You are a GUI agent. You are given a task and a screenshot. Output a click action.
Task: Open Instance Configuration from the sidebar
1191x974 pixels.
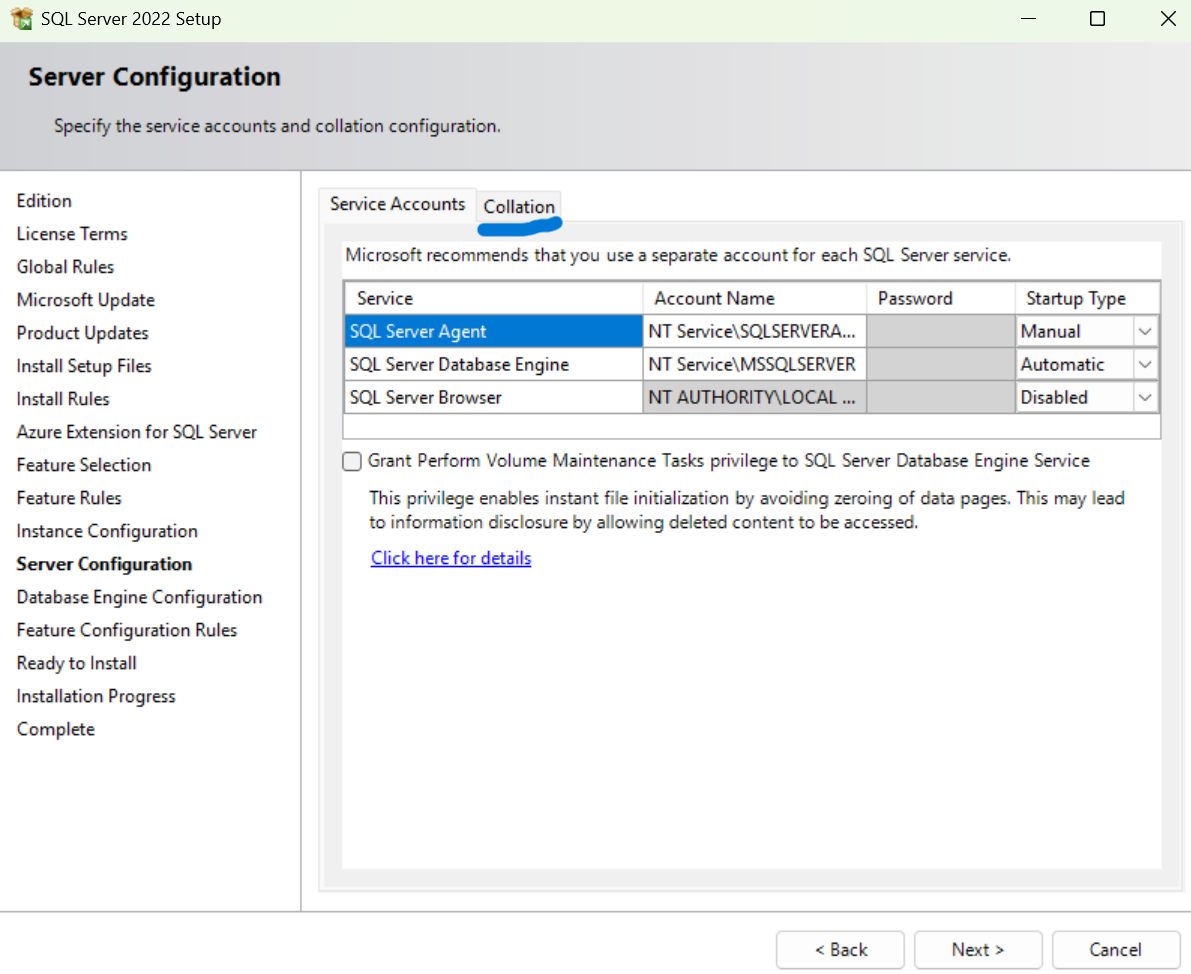(106, 531)
